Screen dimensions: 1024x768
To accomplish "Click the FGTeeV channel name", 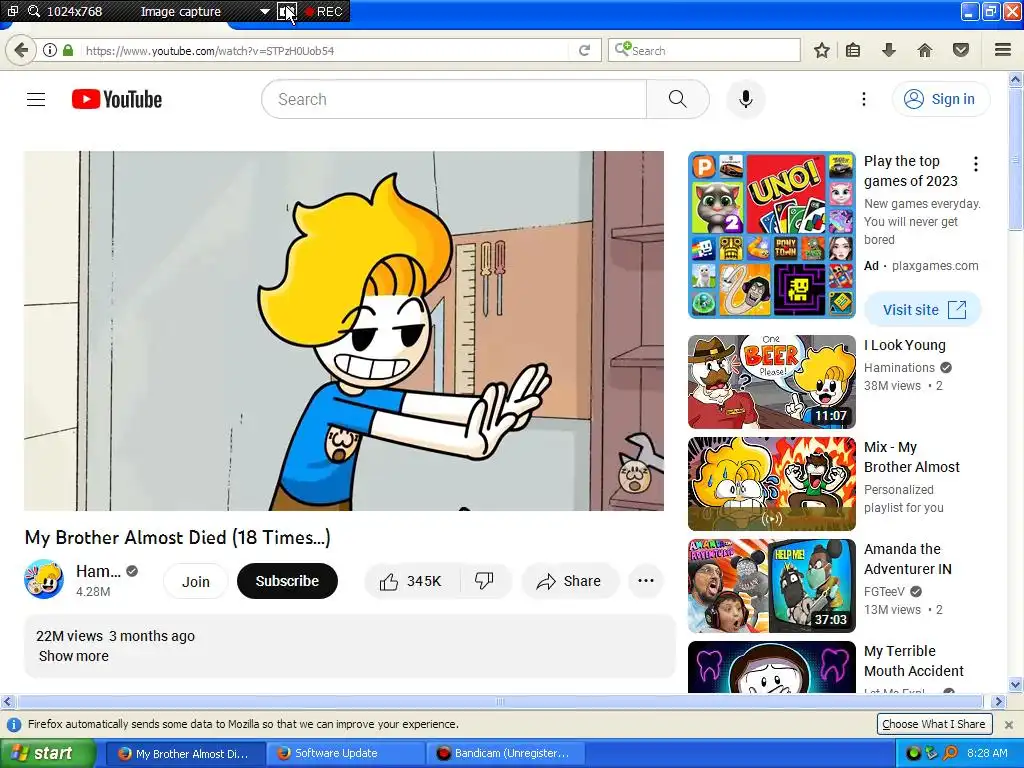I will [x=884, y=592].
